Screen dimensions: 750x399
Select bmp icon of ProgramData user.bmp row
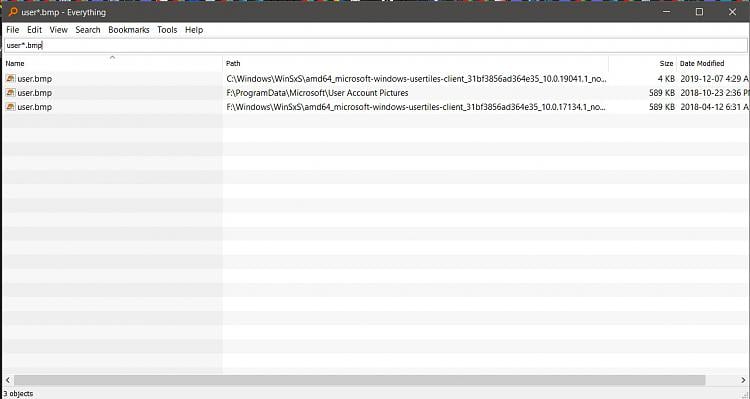(x=10, y=93)
